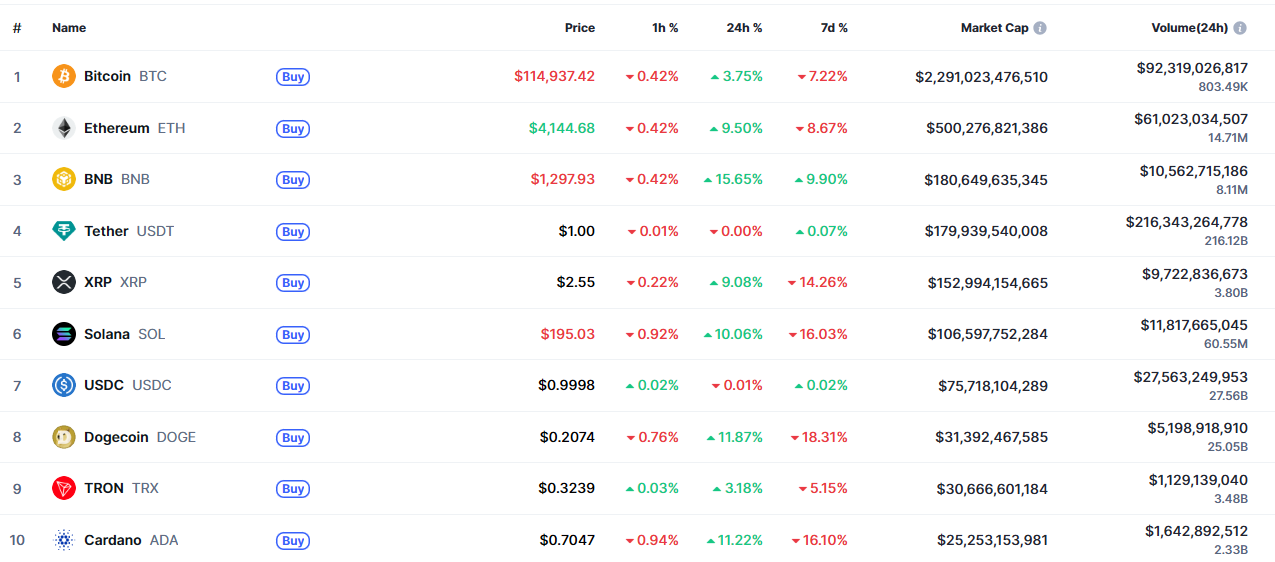Sort by the 7d % column header
The width and height of the screenshot is (1275, 562).
(x=832, y=28)
